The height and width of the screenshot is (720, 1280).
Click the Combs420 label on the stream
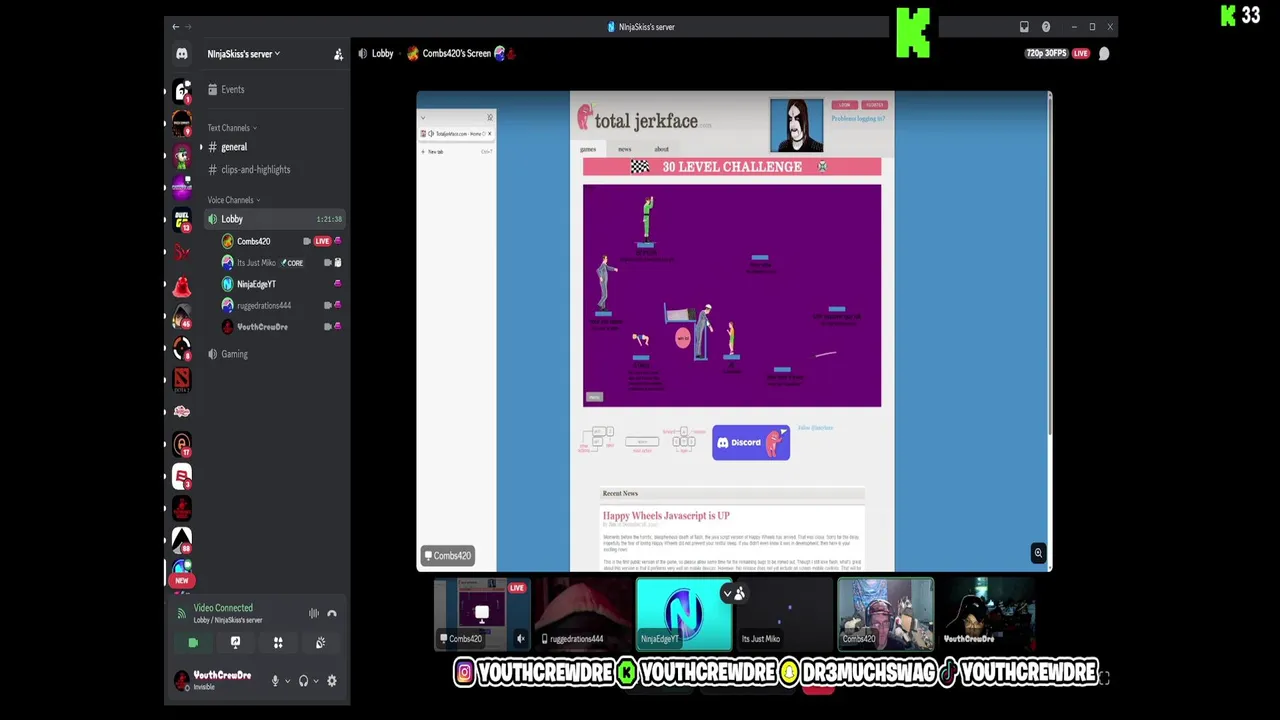(x=447, y=556)
